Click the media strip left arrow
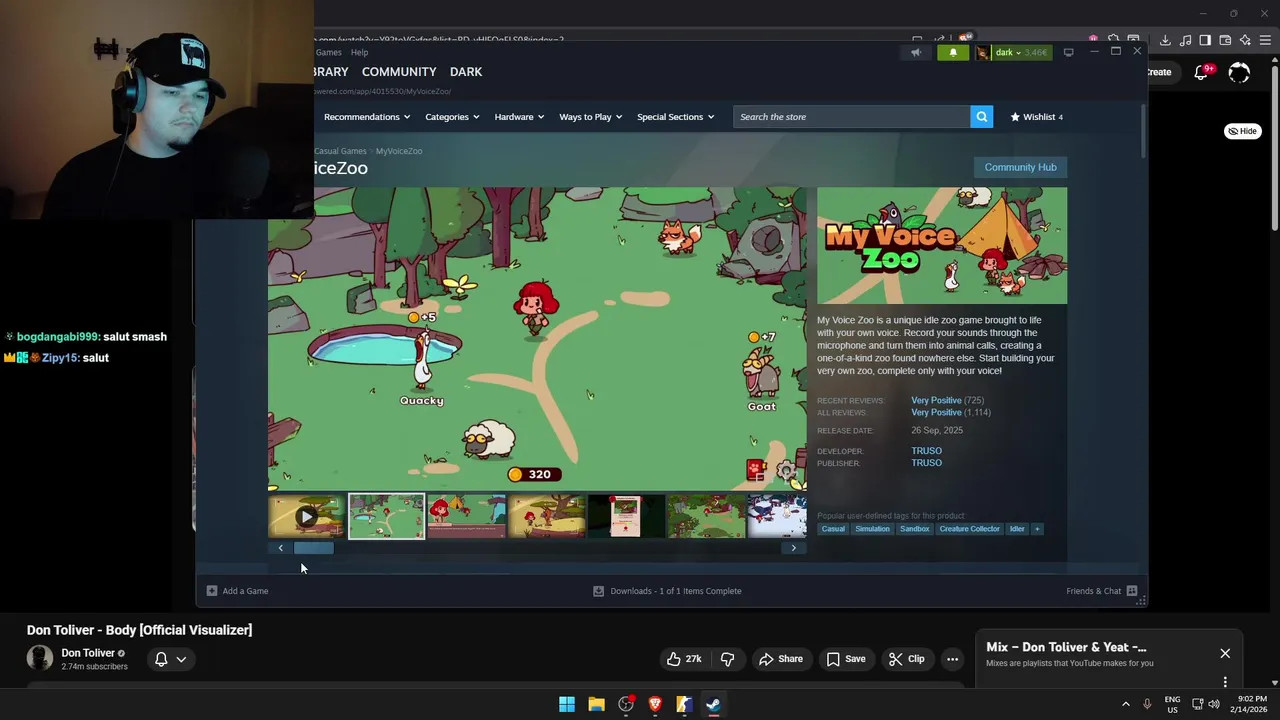 (x=280, y=548)
